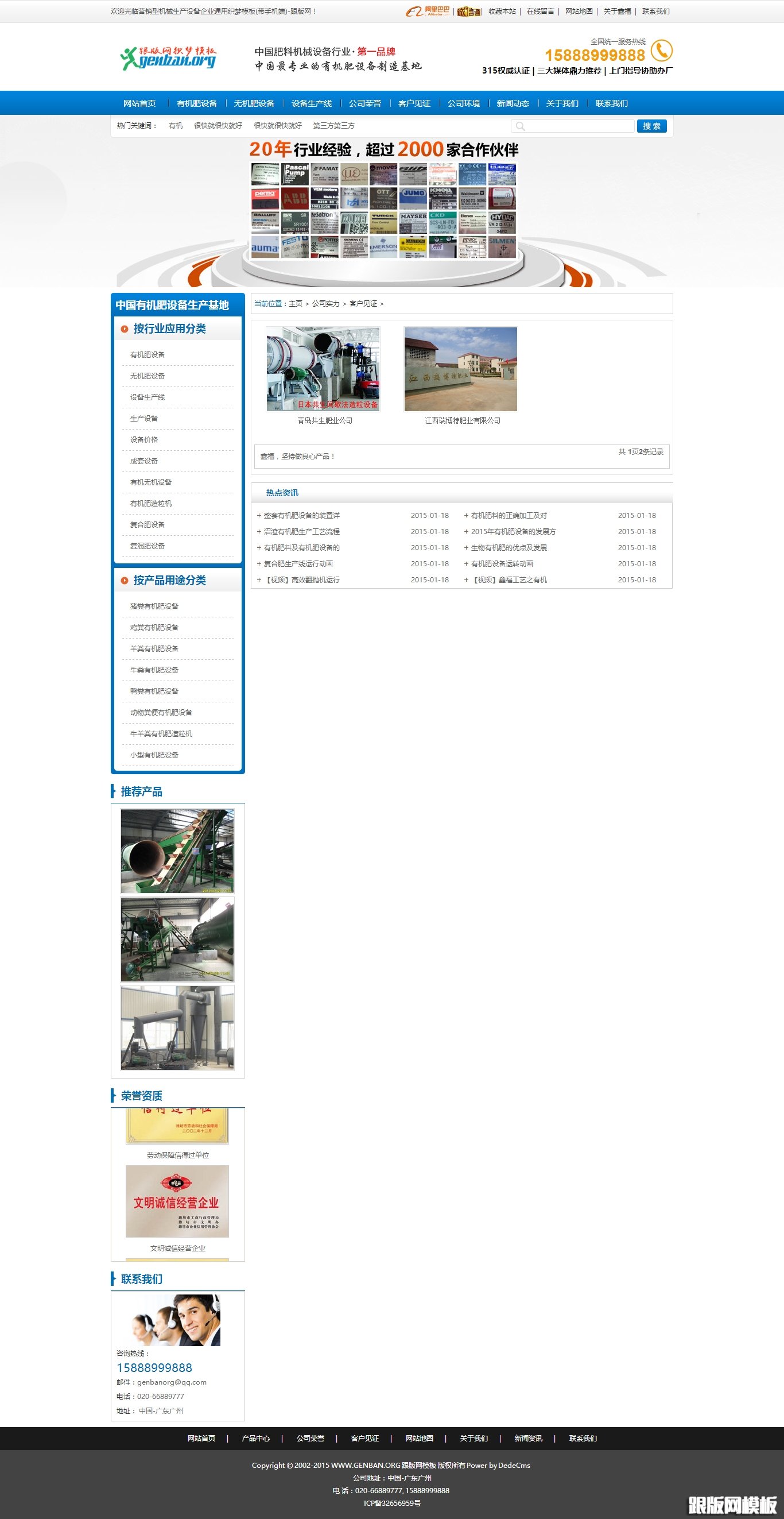Click the orange phone hotline icon
Image resolution: width=784 pixels, height=1519 pixels.
(661, 51)
